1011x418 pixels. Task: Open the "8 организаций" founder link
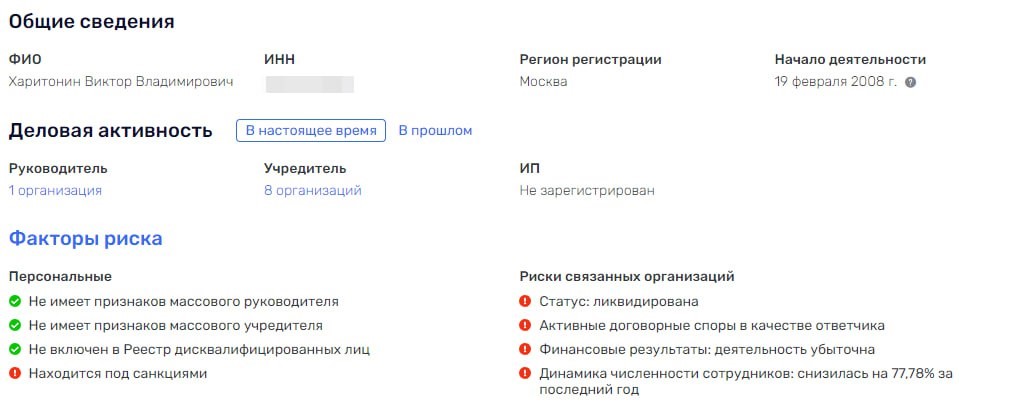[x=312, y=190]
